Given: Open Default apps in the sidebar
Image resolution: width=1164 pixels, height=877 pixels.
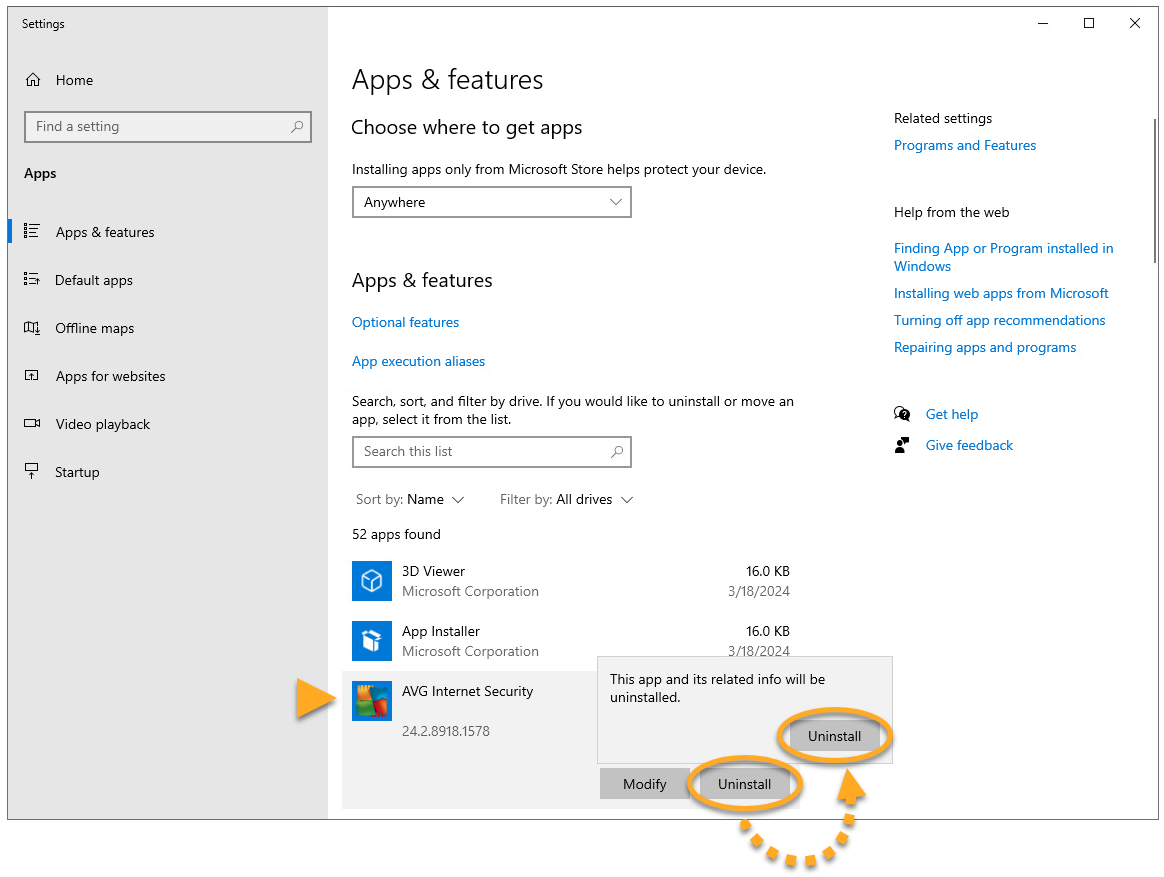Looking at the screenshot, I should (93, 280).
